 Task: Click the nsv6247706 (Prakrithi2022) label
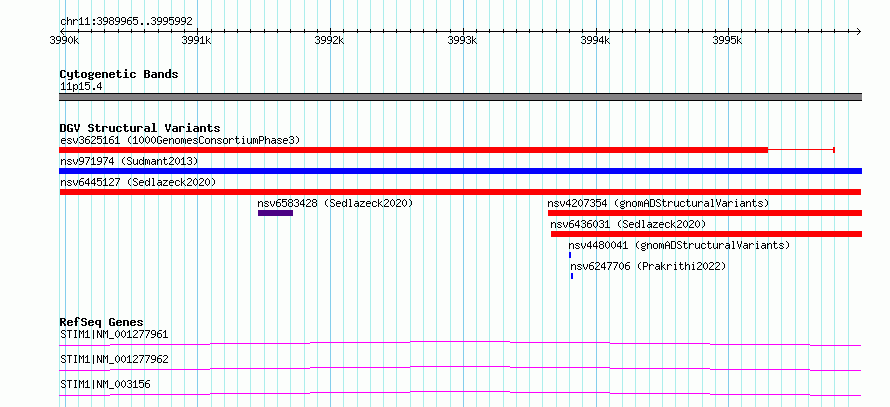pos(648,266)
